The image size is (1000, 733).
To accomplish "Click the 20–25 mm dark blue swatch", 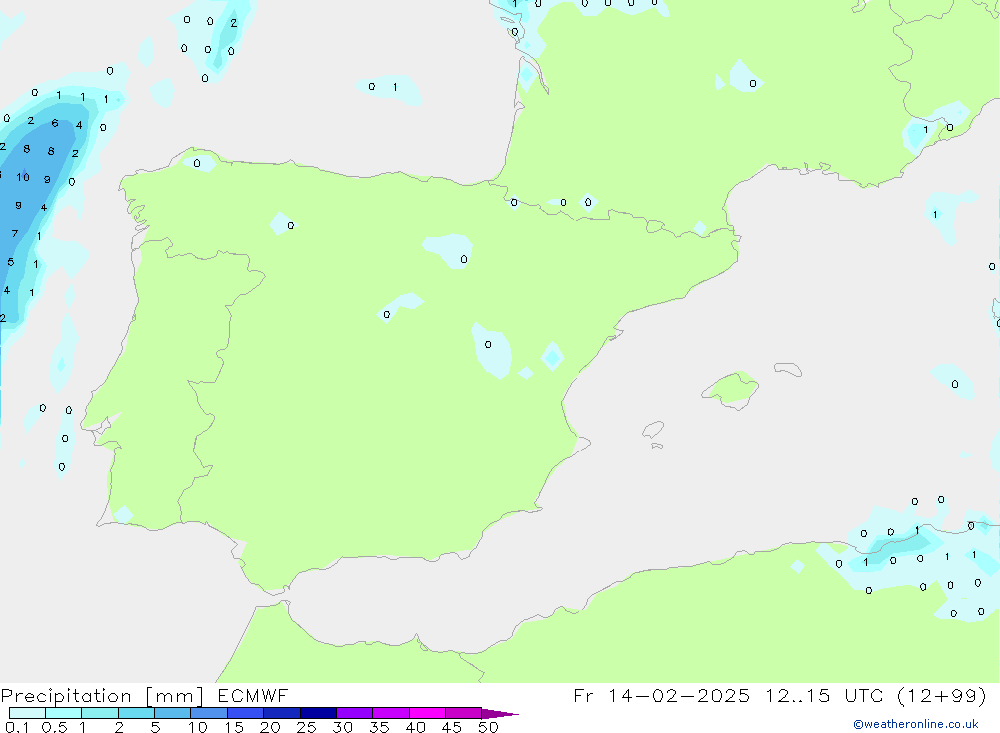I will pyautogui.click(x=281, y=713).
